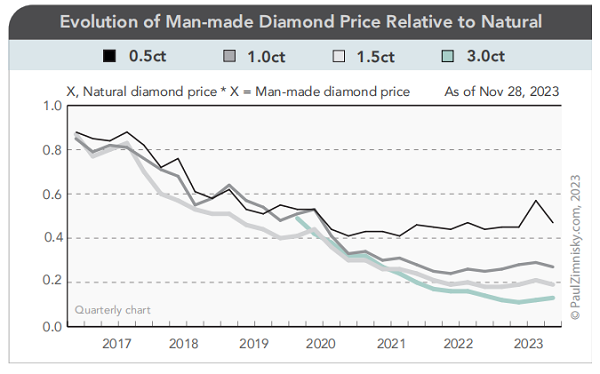This screenshot has height=374, width=600.
Task: Click the 1.0 y-axis value
Action: click(x=53, y=106)
